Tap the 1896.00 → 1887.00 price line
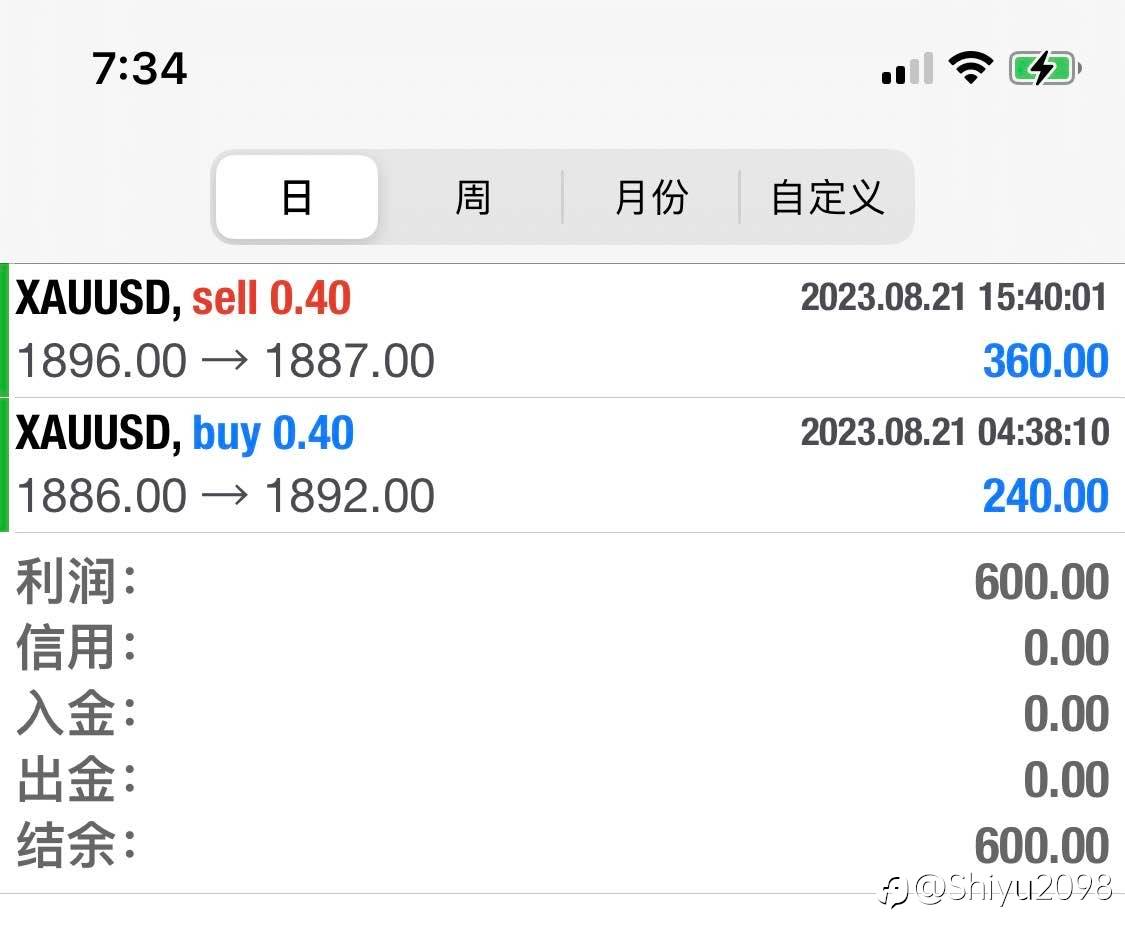The height and width of the screenshot is (942, 1125). [226, 361]
